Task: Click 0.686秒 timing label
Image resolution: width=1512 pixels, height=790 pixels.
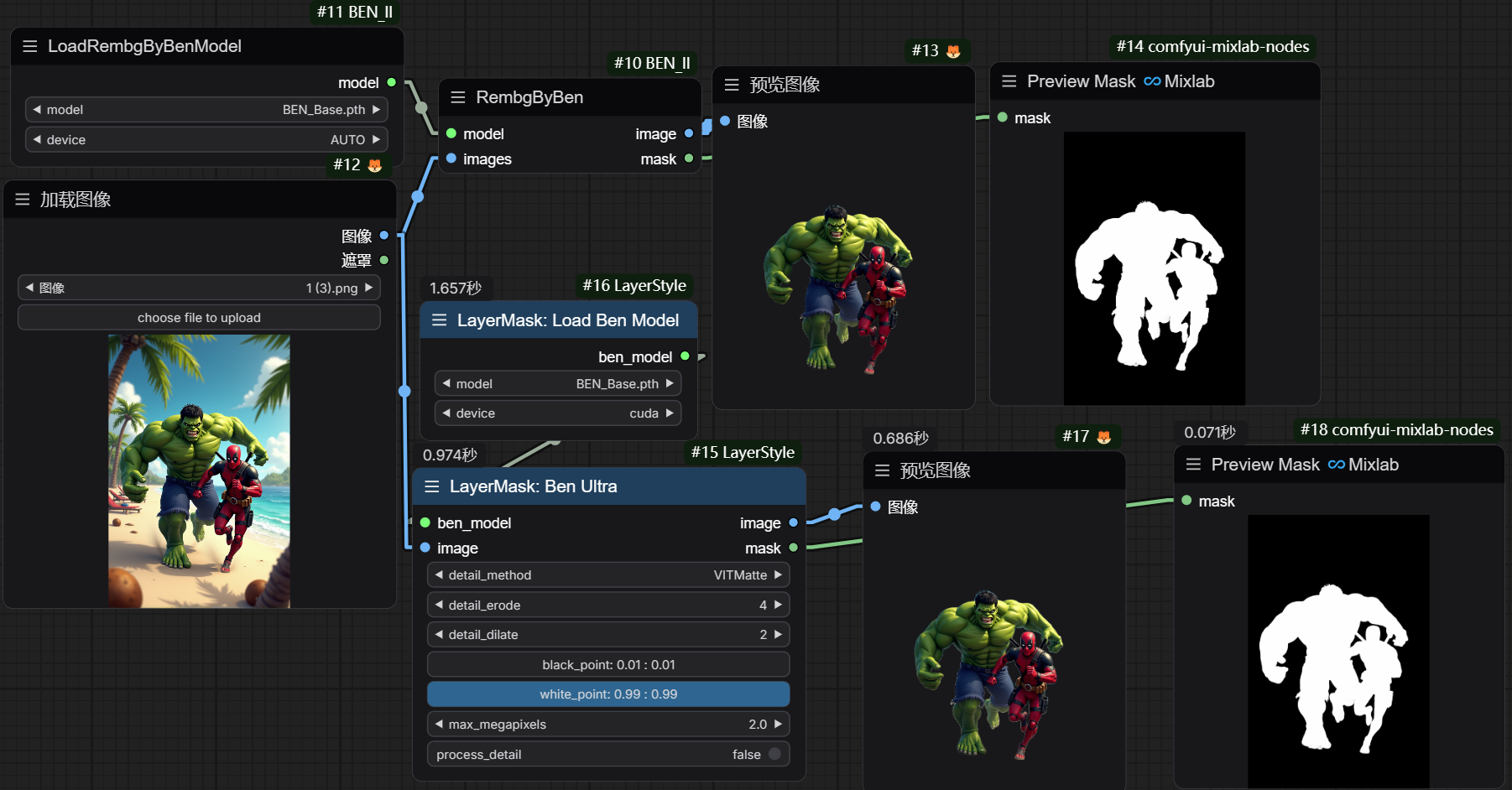Action: [x=900, y=439]
